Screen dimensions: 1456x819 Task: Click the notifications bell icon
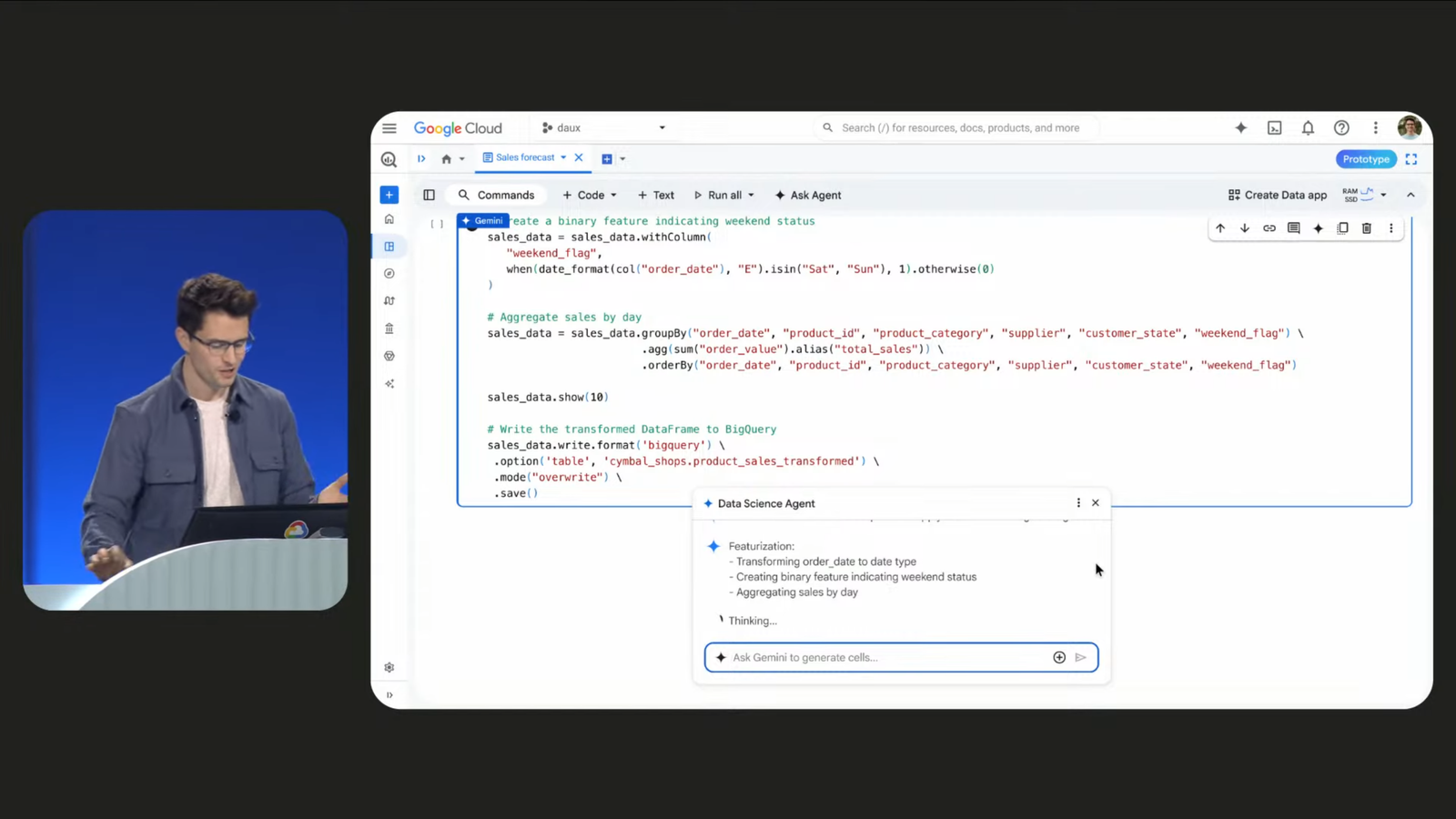[x=1308, y=128]
